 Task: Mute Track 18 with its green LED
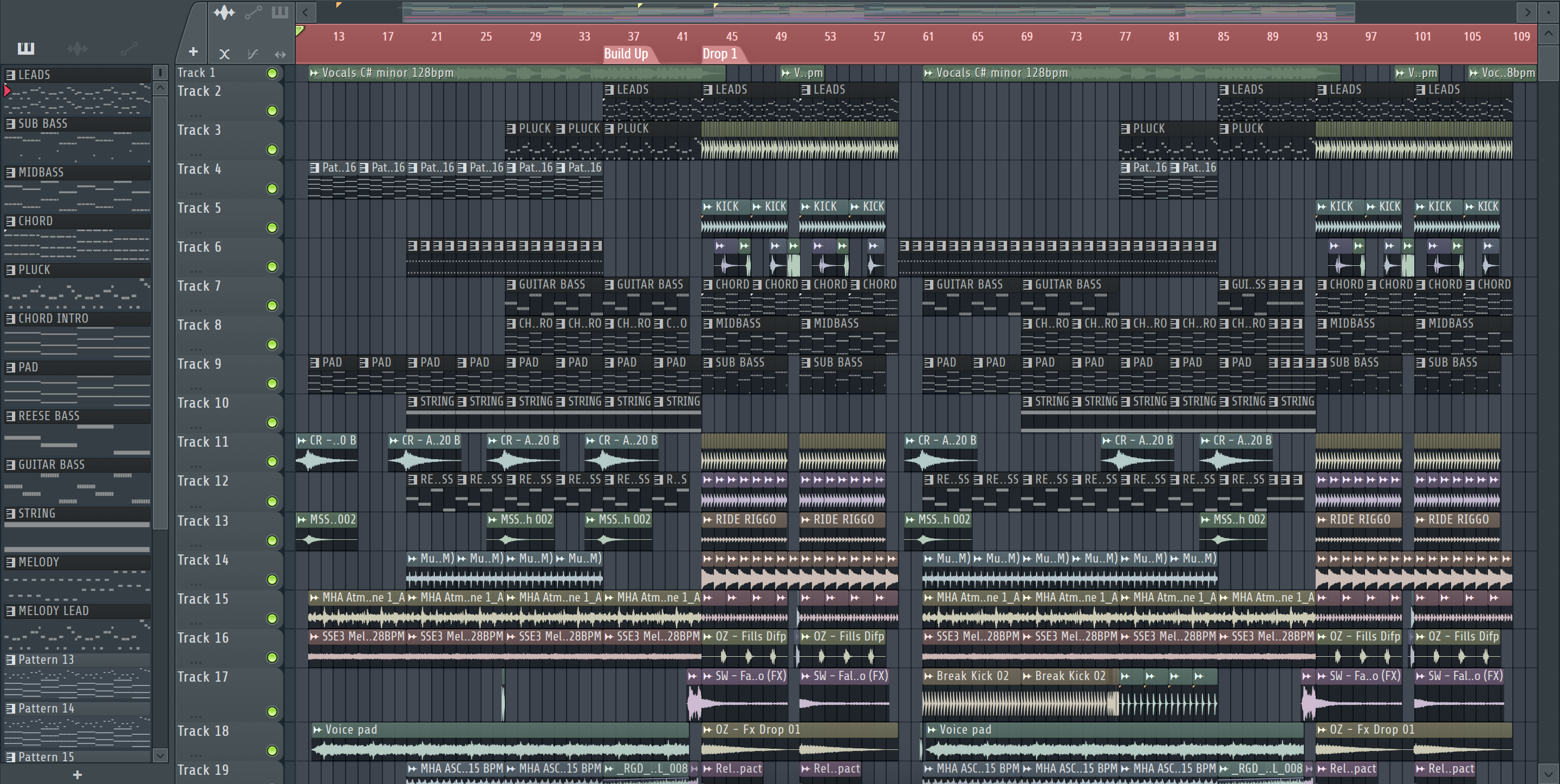pyautogui.click(x=272, y=751)
